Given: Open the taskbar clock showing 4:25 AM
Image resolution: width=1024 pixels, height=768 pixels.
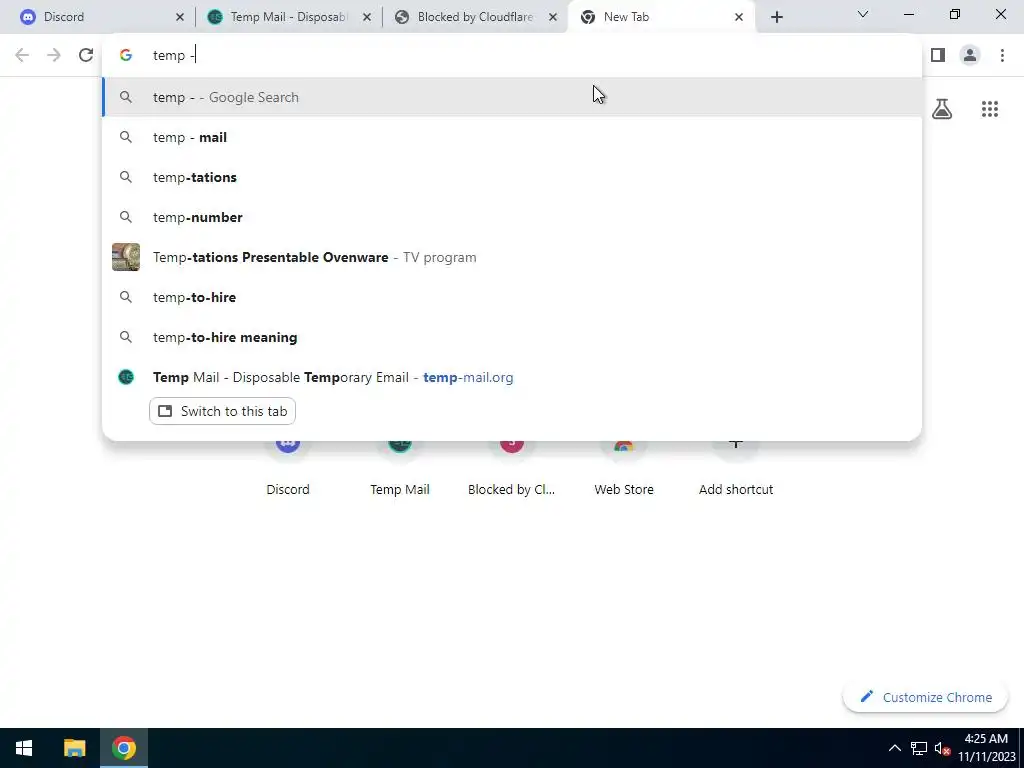Looking at the screenshot, I should [x=986, y=748].
